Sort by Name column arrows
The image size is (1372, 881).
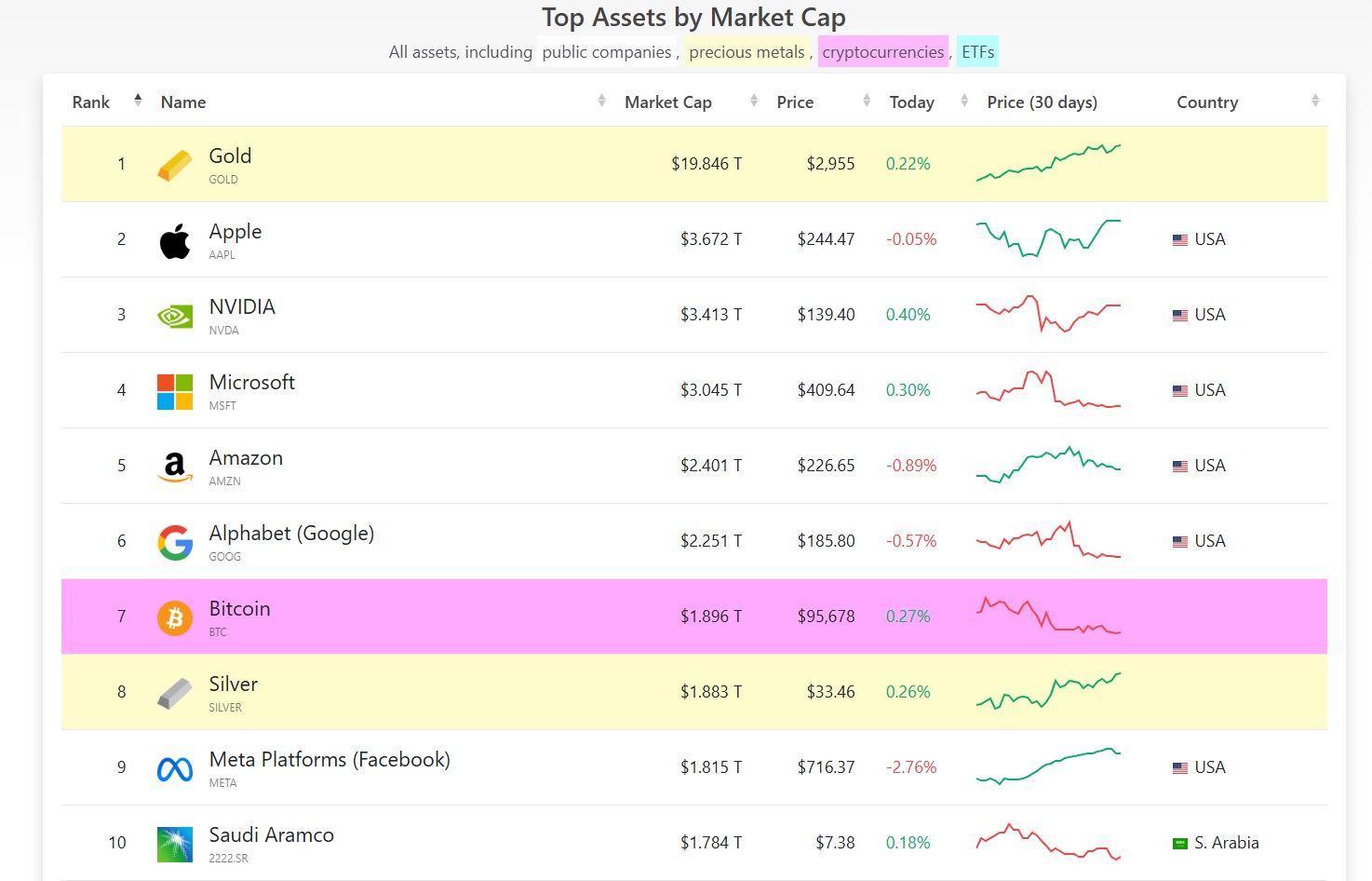click(602, 101)
